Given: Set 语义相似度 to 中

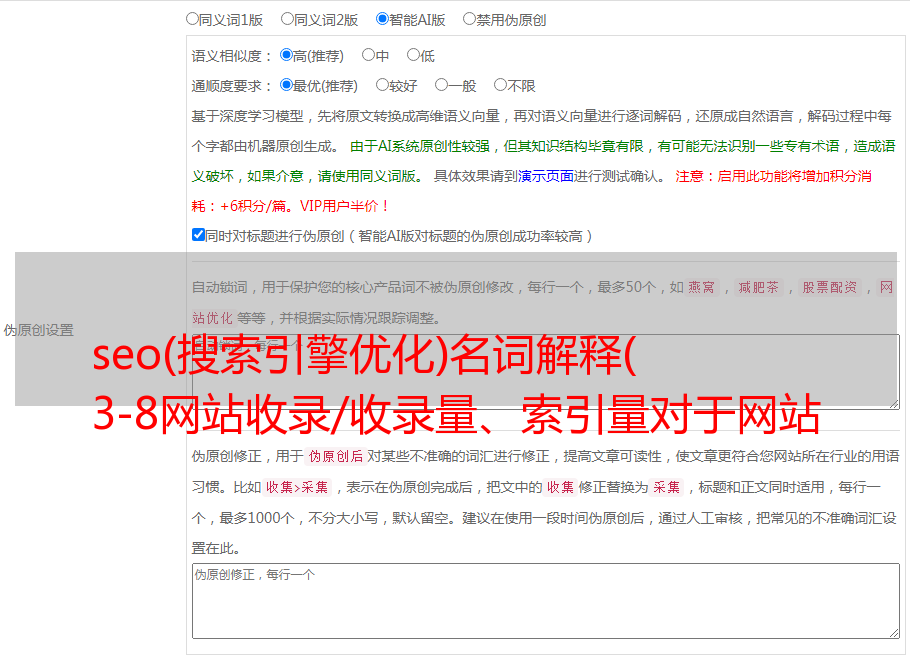Looking at the screenshot, I should [368, 55].
